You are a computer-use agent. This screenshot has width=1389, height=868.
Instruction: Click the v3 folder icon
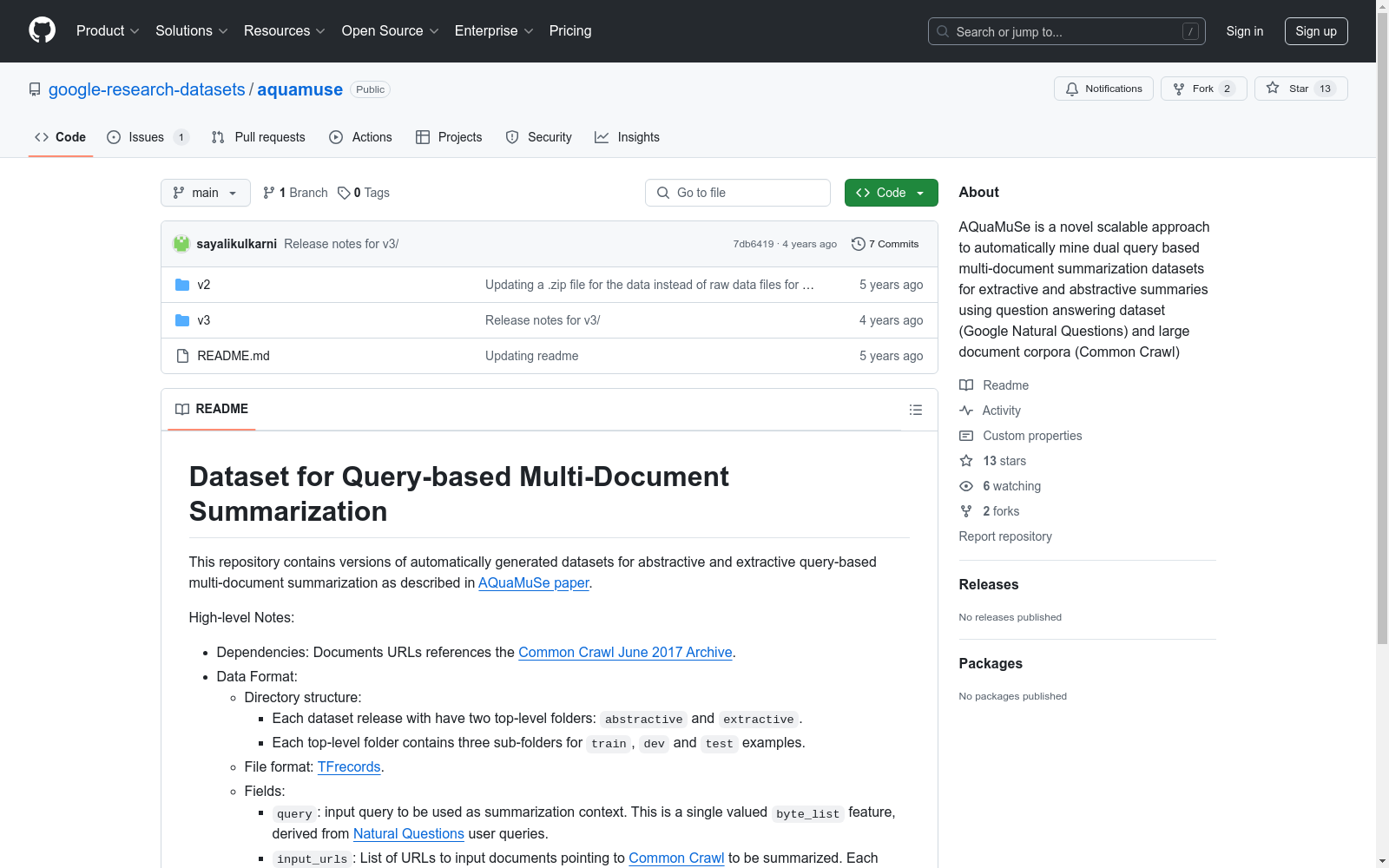[182, 320]
